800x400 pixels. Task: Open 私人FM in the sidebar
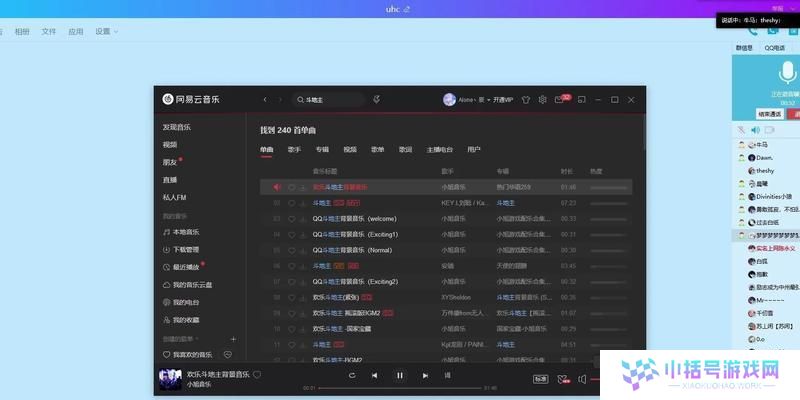pyautogui.click(x=174, y=197)
